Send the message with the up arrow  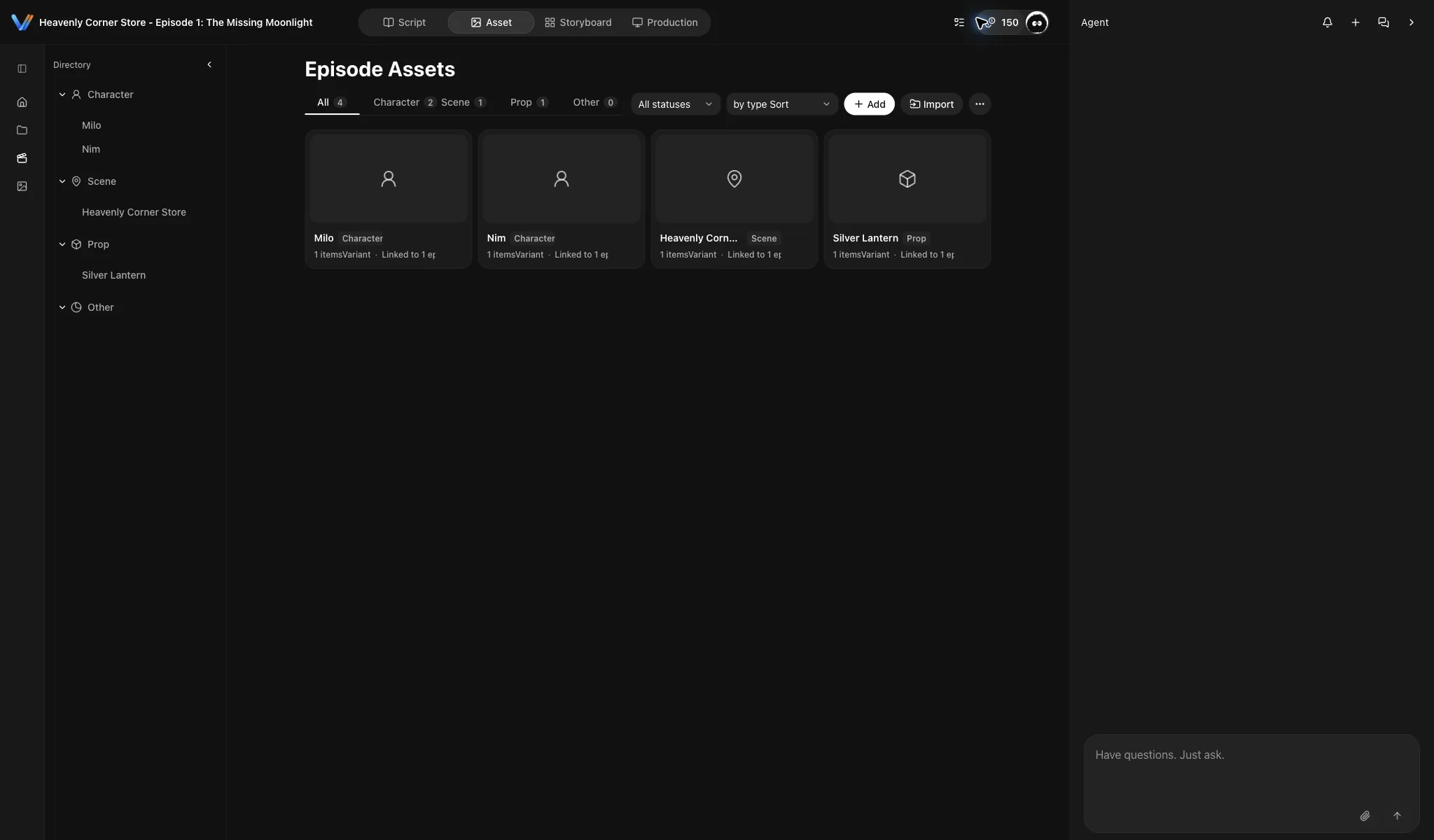tap(1397, 815)
